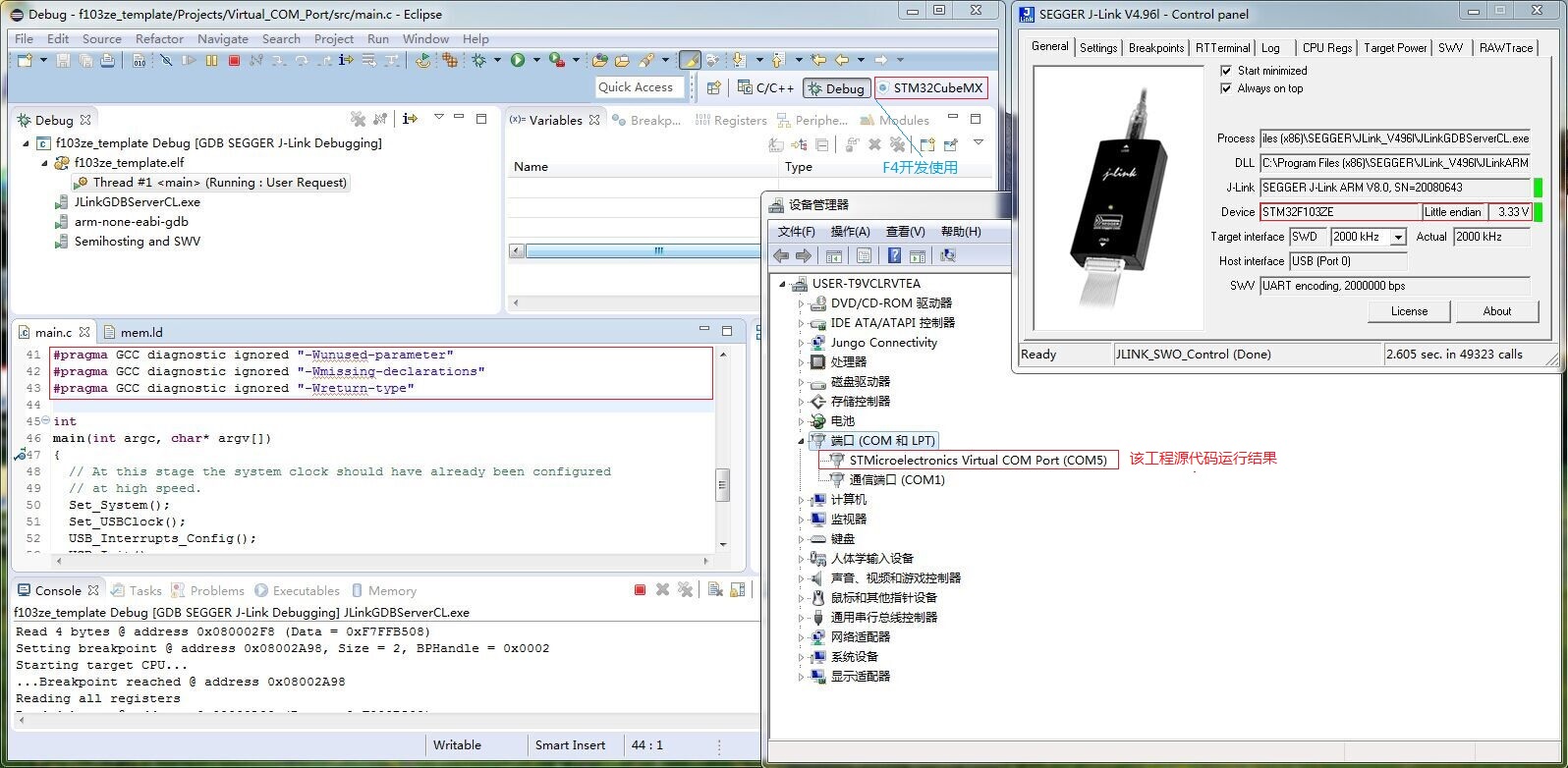Click forward arrow in Device Manager toolbar
This screenshot has height=768, width=1568.
click(804, 256)
